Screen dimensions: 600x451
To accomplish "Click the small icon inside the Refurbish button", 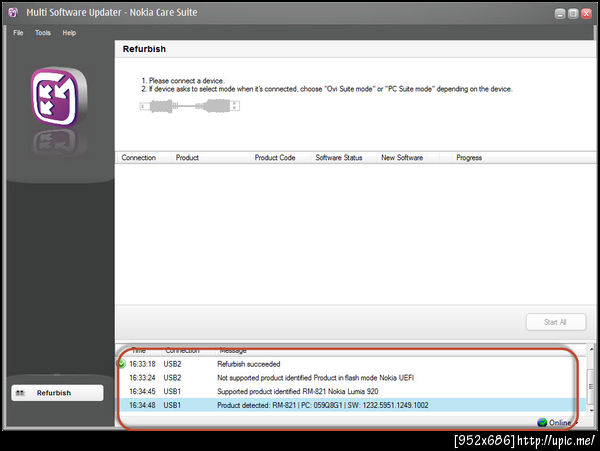I will point(20,393).
